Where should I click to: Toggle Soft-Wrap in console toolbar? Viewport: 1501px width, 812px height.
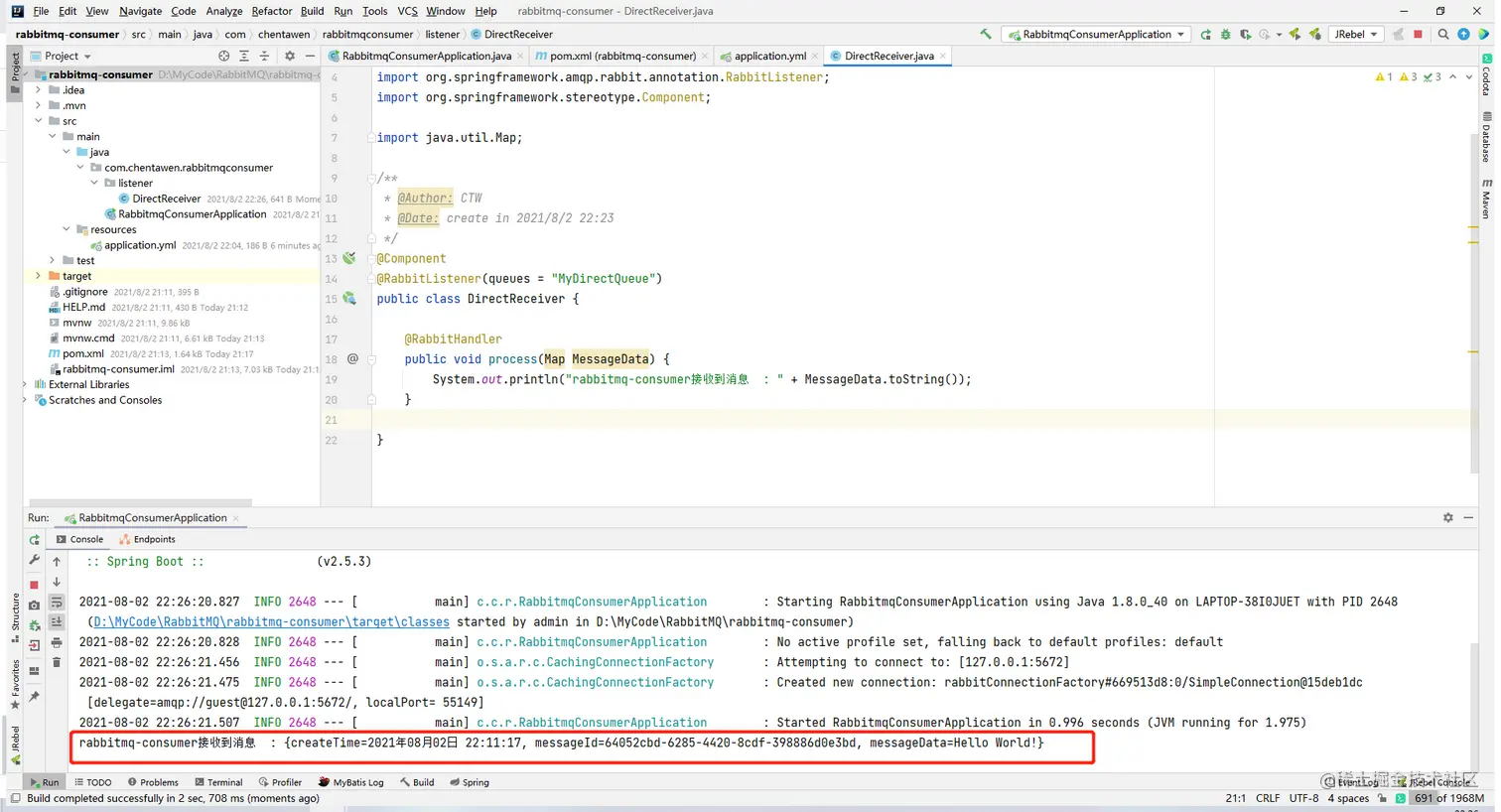(x=57, y=603)
